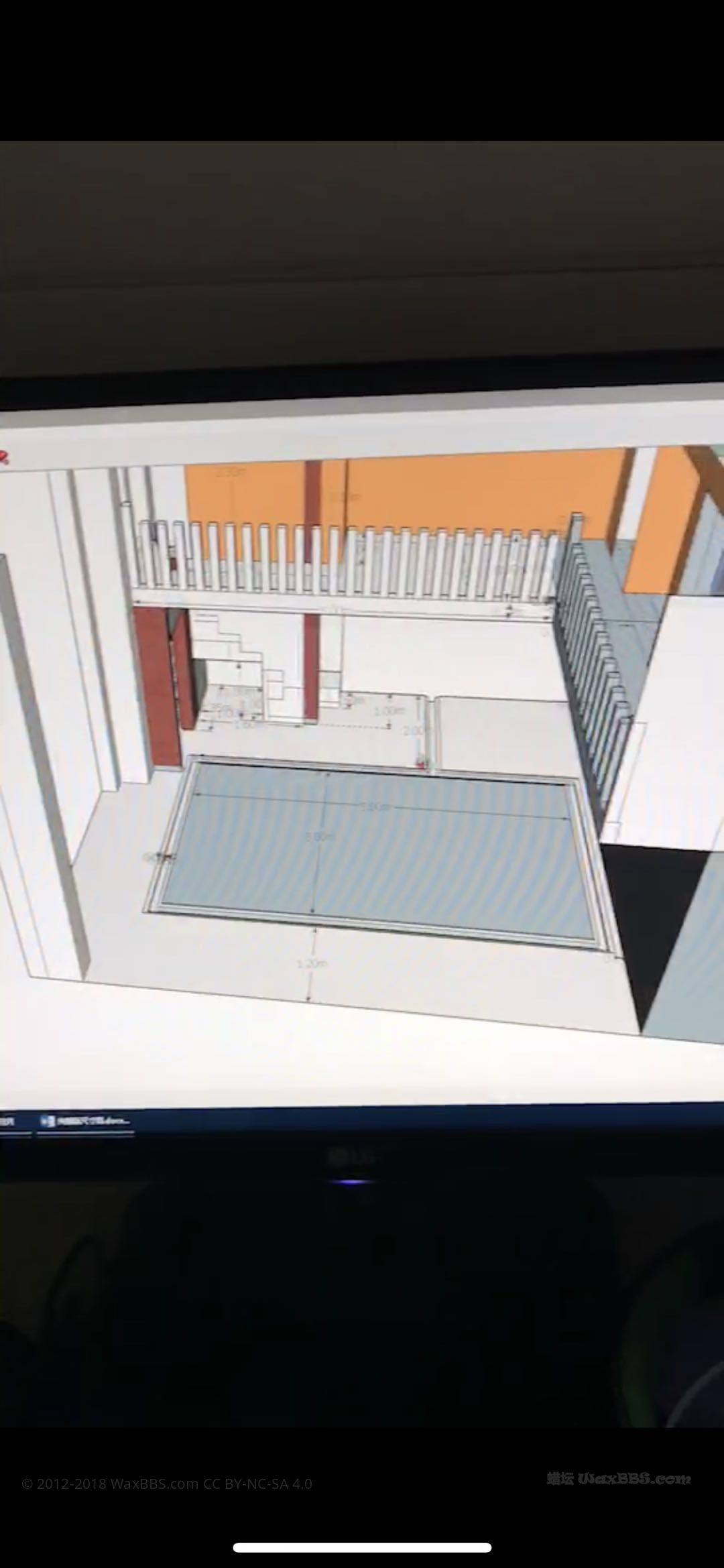Click the WaxBBS.com CC BY-NC-SA copyright text
This screenshot has height=1568, width=724.
click(167, 1484)
